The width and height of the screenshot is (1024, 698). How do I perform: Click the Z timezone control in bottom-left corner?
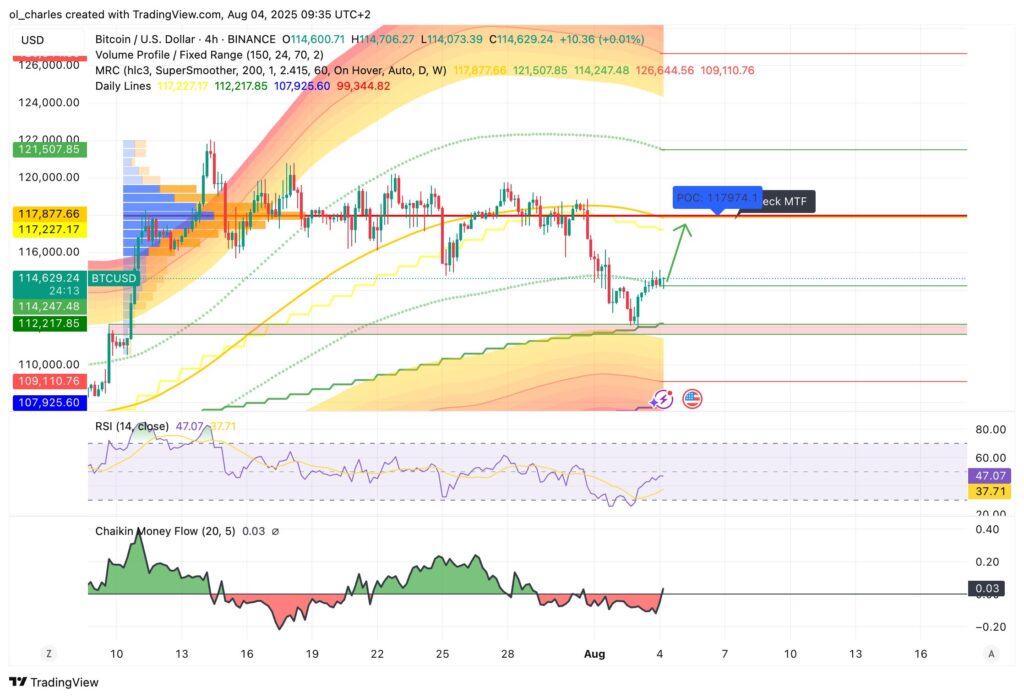[x=48, y=652]
